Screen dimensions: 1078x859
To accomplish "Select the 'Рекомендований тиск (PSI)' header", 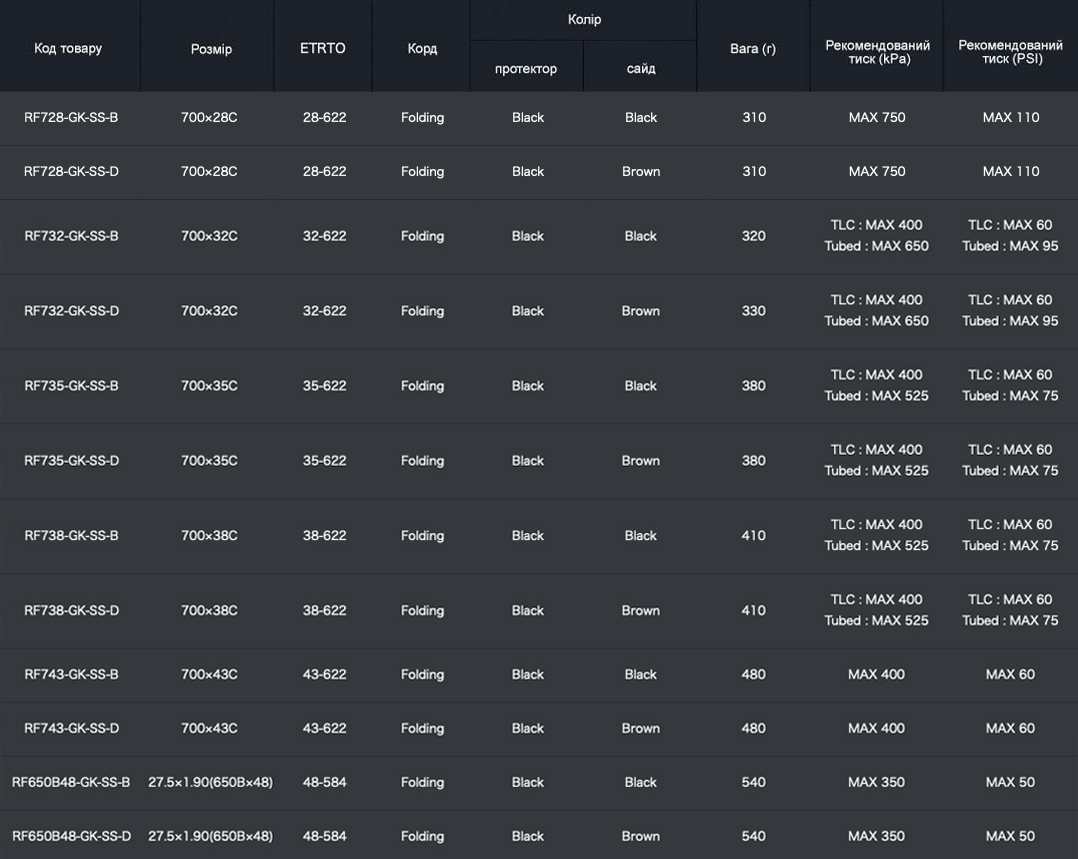I will point(1010,52).
